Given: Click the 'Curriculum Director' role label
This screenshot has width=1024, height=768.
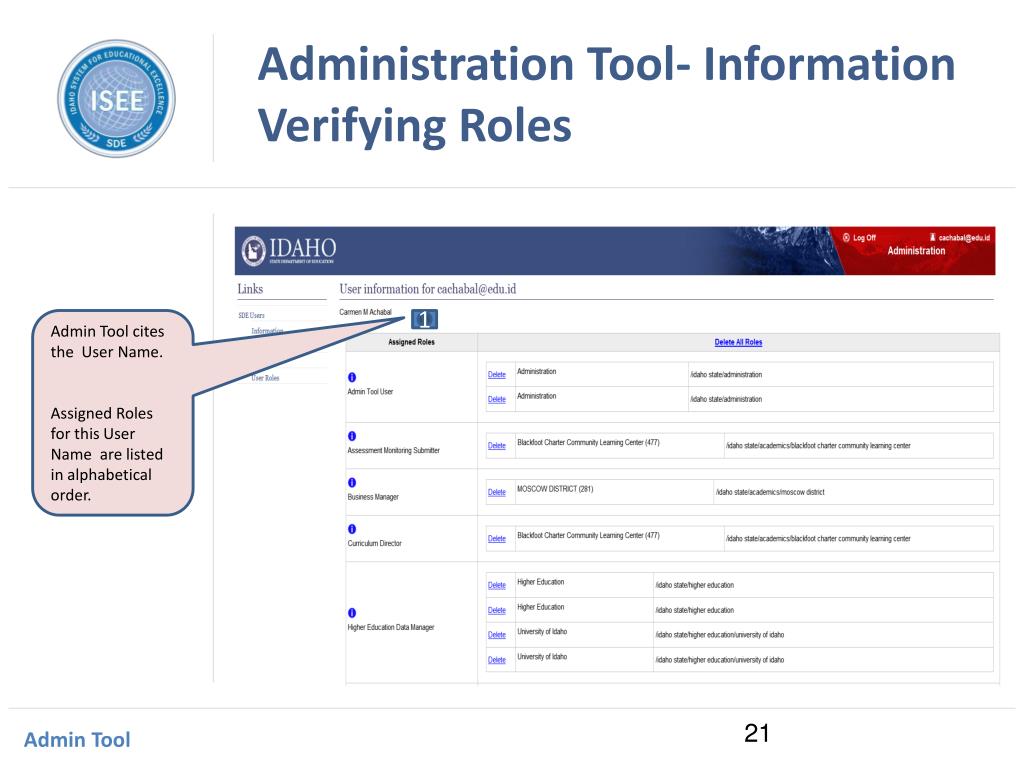Looking at the screenshot, I should coord(374,543).
